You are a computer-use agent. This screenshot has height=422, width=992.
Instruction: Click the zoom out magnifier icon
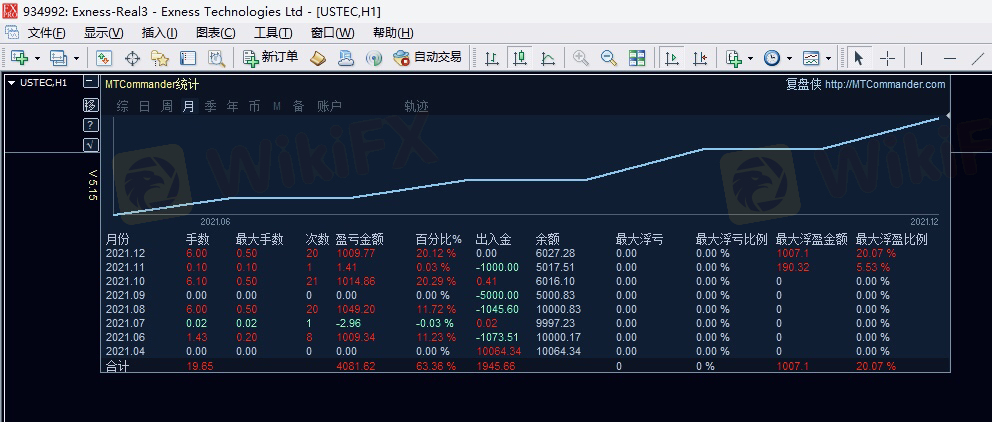(608, 58)
